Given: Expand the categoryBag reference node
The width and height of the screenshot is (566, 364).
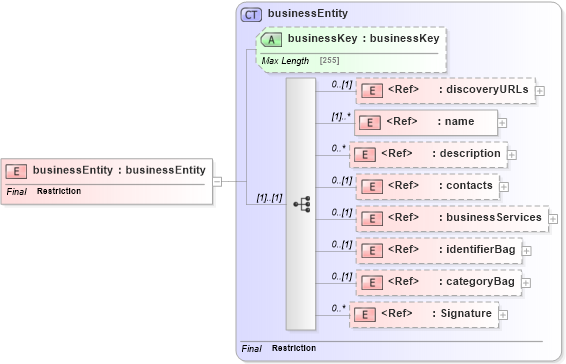Looking at the screenshot, I should click(x=526, y=283).
